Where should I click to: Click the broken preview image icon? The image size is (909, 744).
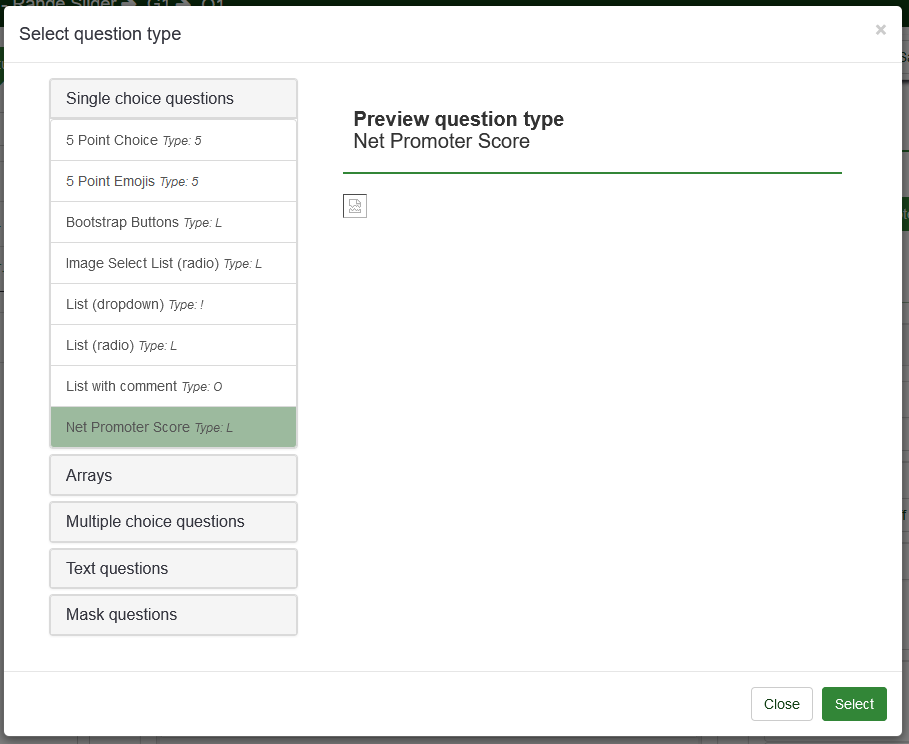coord(355,206)
